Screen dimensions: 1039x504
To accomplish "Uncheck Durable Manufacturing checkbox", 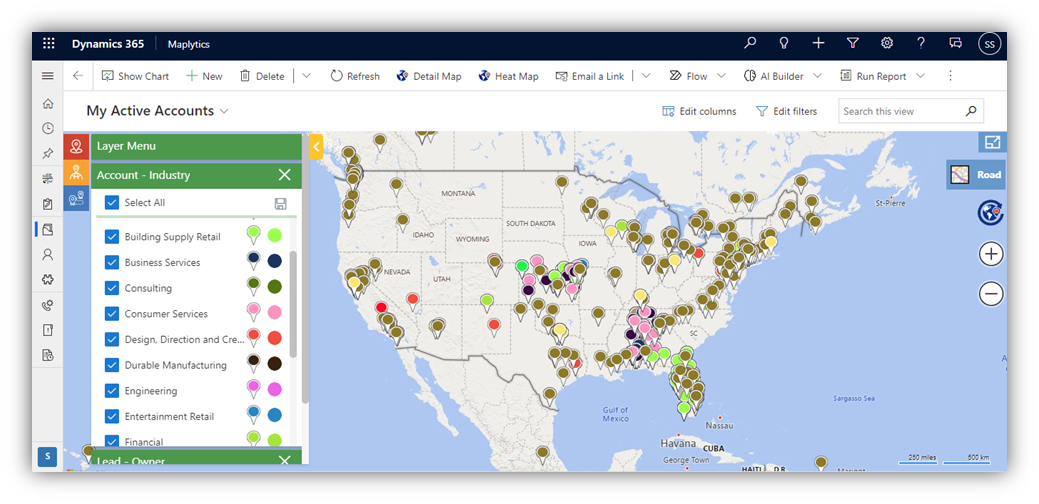I will [x=112, y=365].
